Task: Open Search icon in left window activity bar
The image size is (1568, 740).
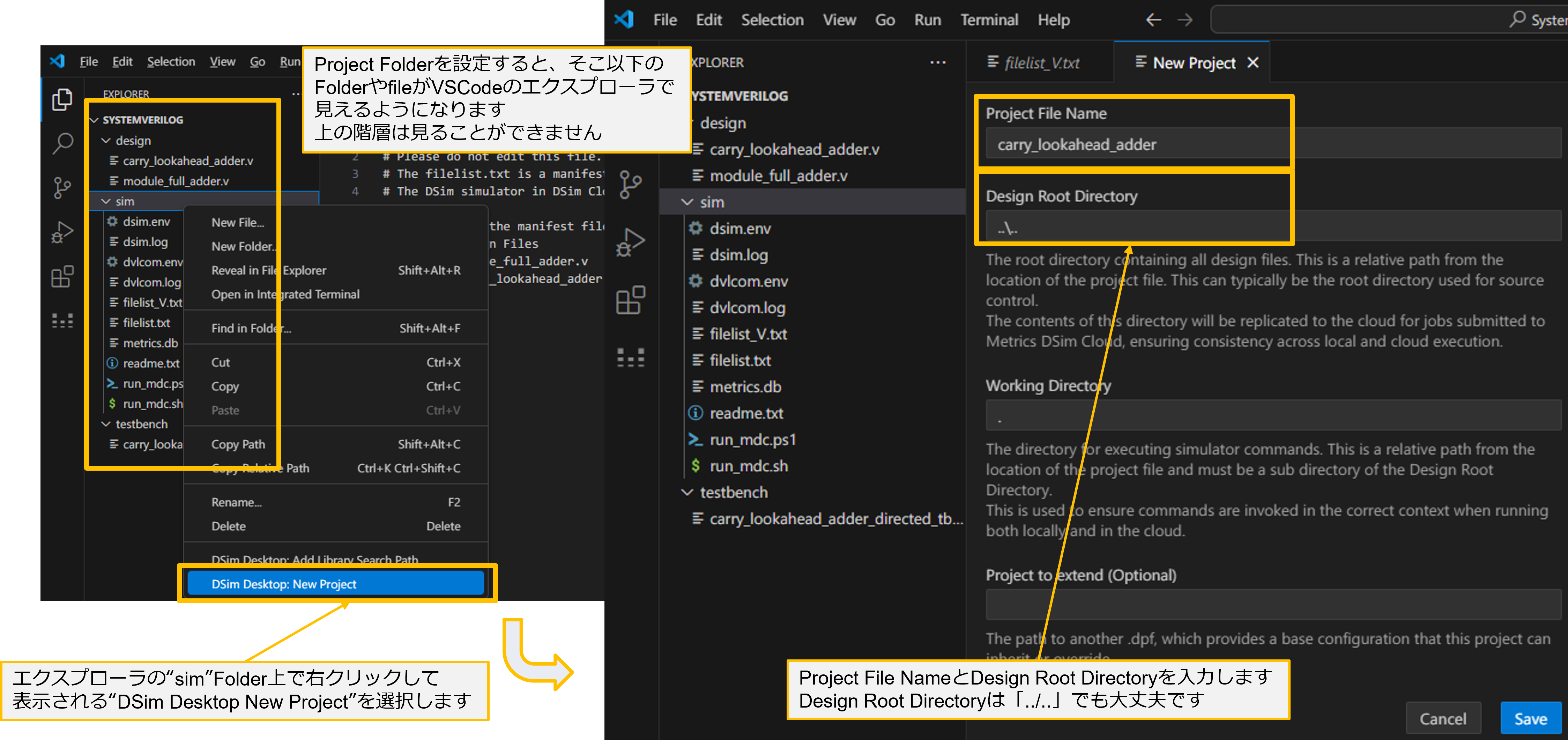Action: point(62,144)
